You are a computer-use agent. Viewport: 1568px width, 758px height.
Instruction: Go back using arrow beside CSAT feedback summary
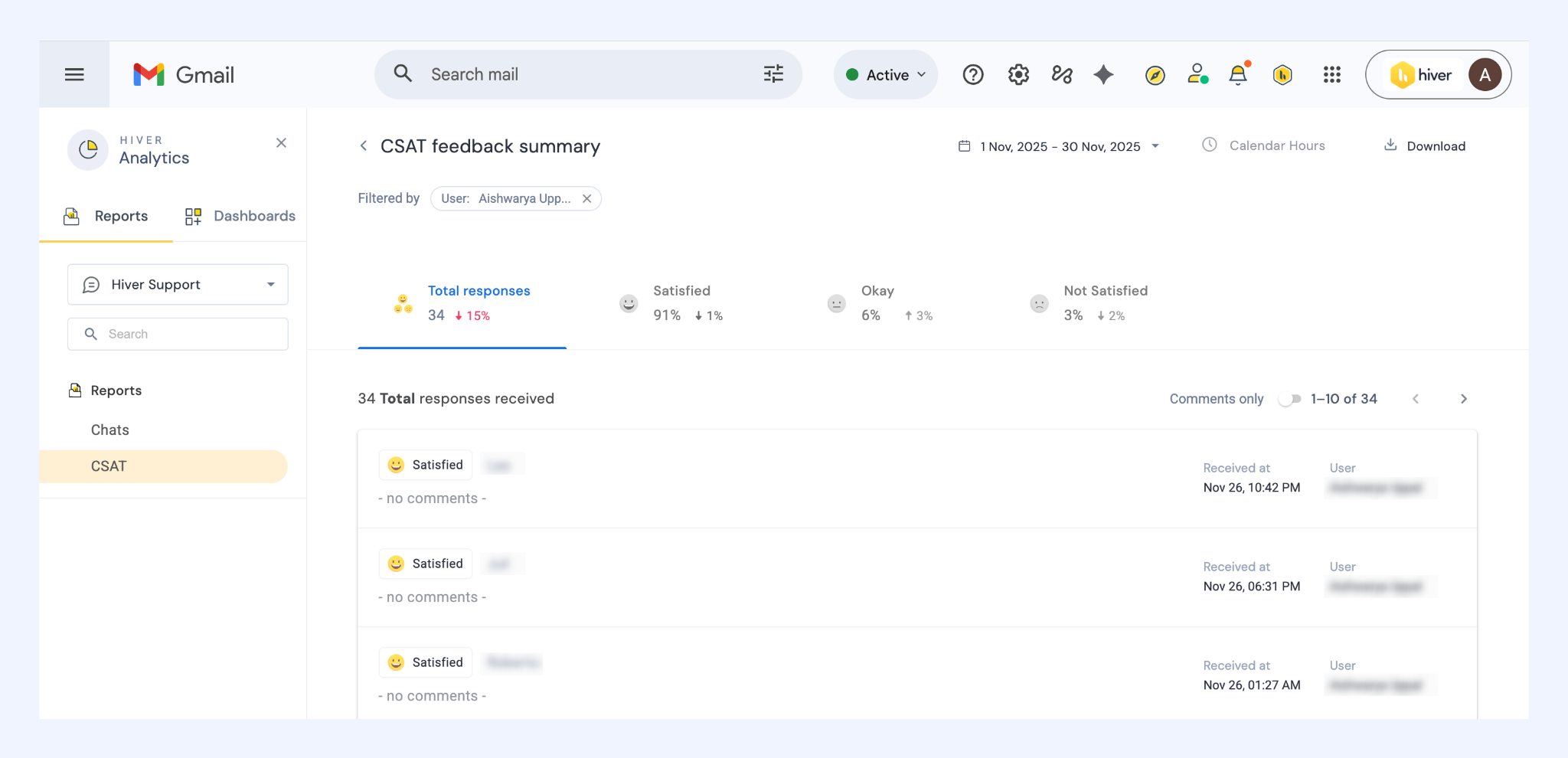click(x=364, y=145)
